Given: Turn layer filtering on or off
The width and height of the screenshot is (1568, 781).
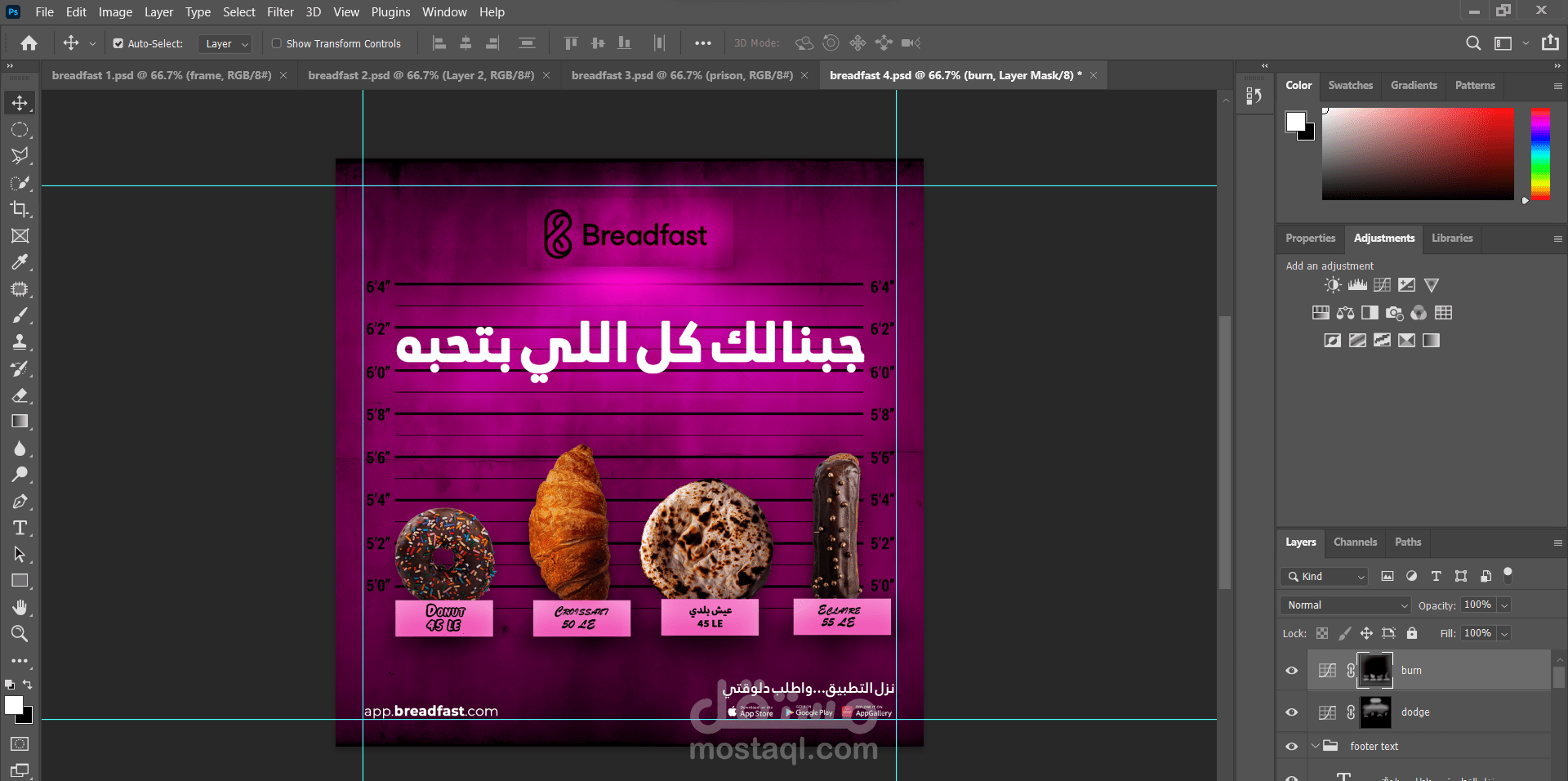Looking at the screenshot, I should pos(1508,574).
